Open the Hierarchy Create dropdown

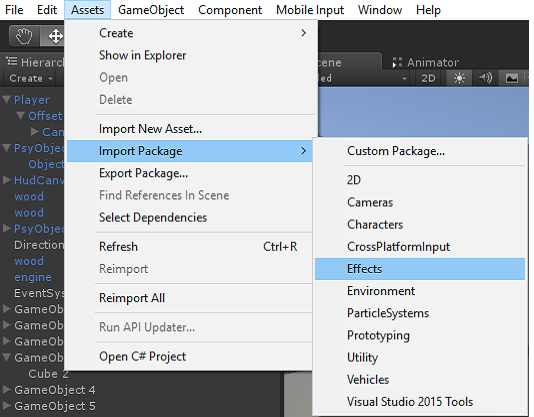31,78
